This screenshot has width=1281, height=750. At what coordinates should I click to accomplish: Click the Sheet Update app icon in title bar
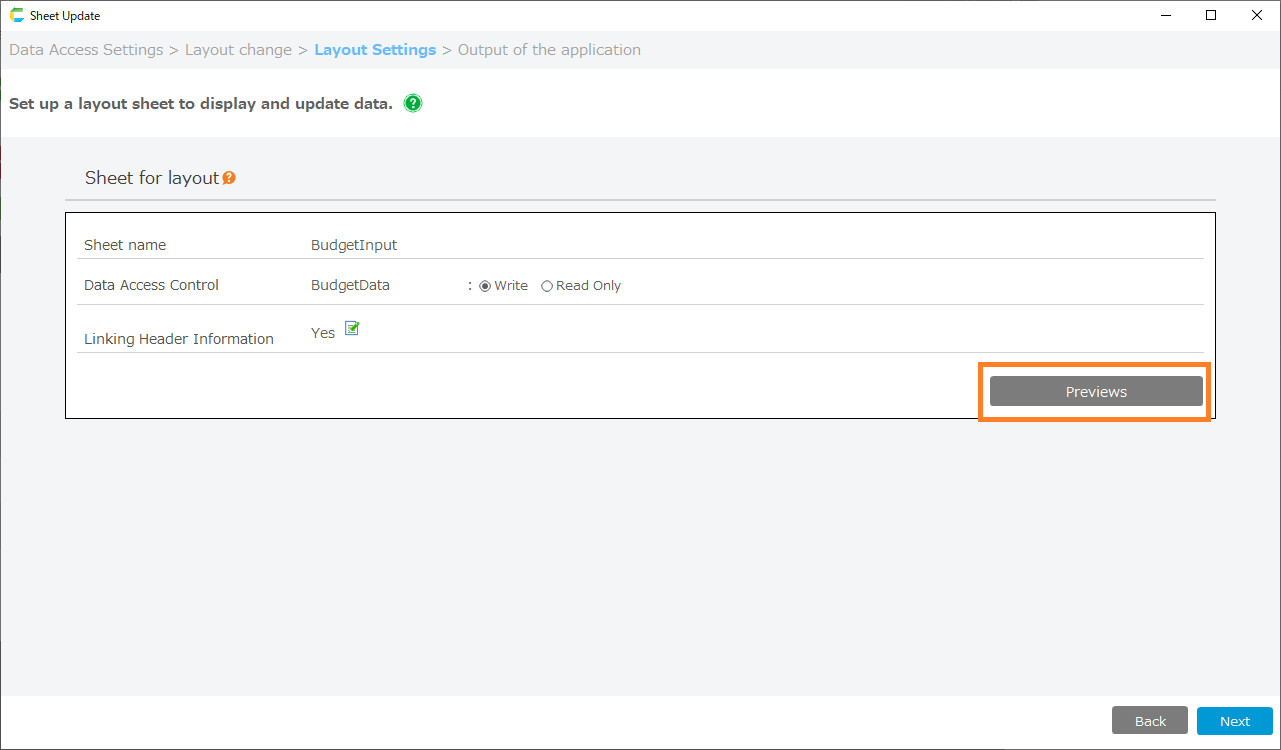[16, 16]
